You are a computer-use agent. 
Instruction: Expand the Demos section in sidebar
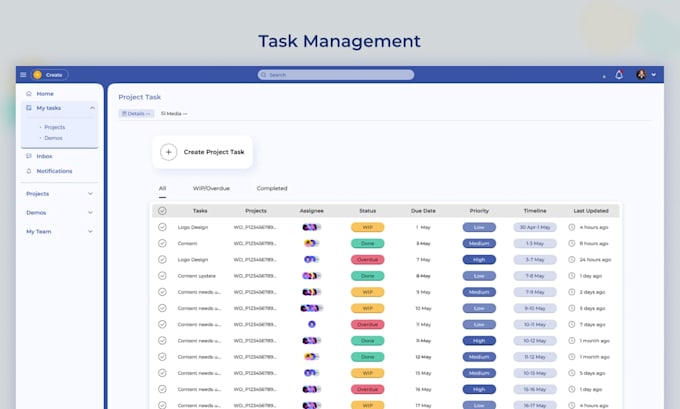(x=90, y=213)
